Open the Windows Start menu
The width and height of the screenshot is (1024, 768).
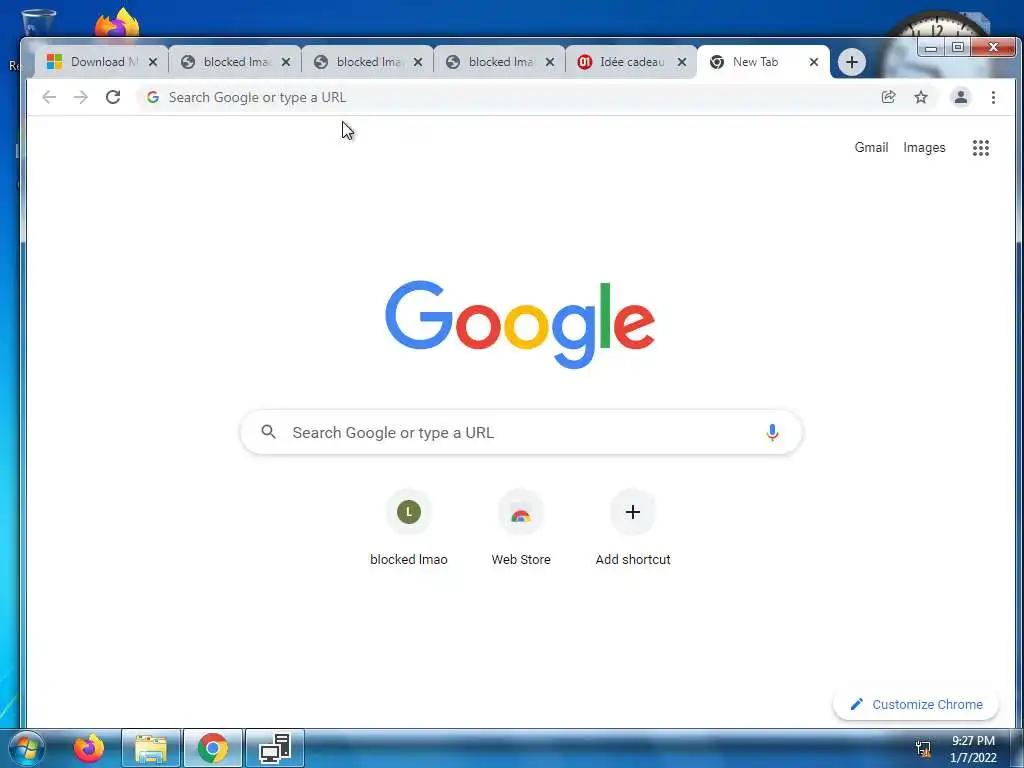coord(26,748)
